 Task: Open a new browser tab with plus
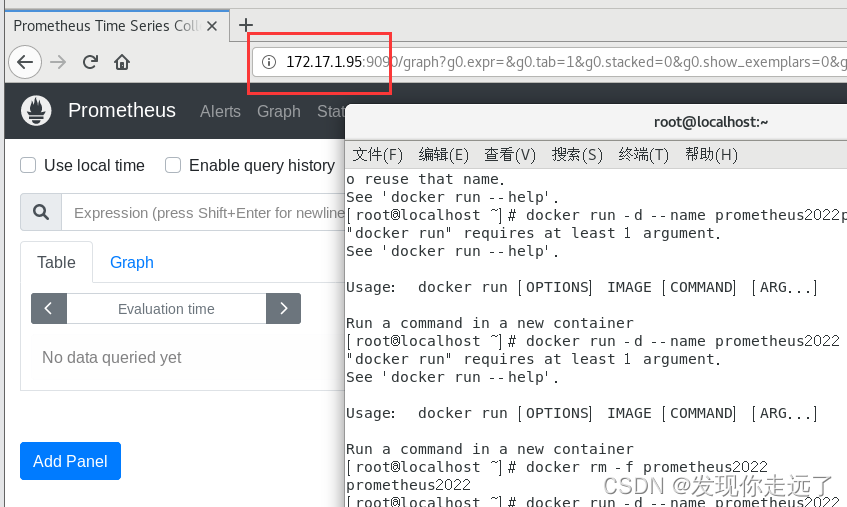[246, 25]
